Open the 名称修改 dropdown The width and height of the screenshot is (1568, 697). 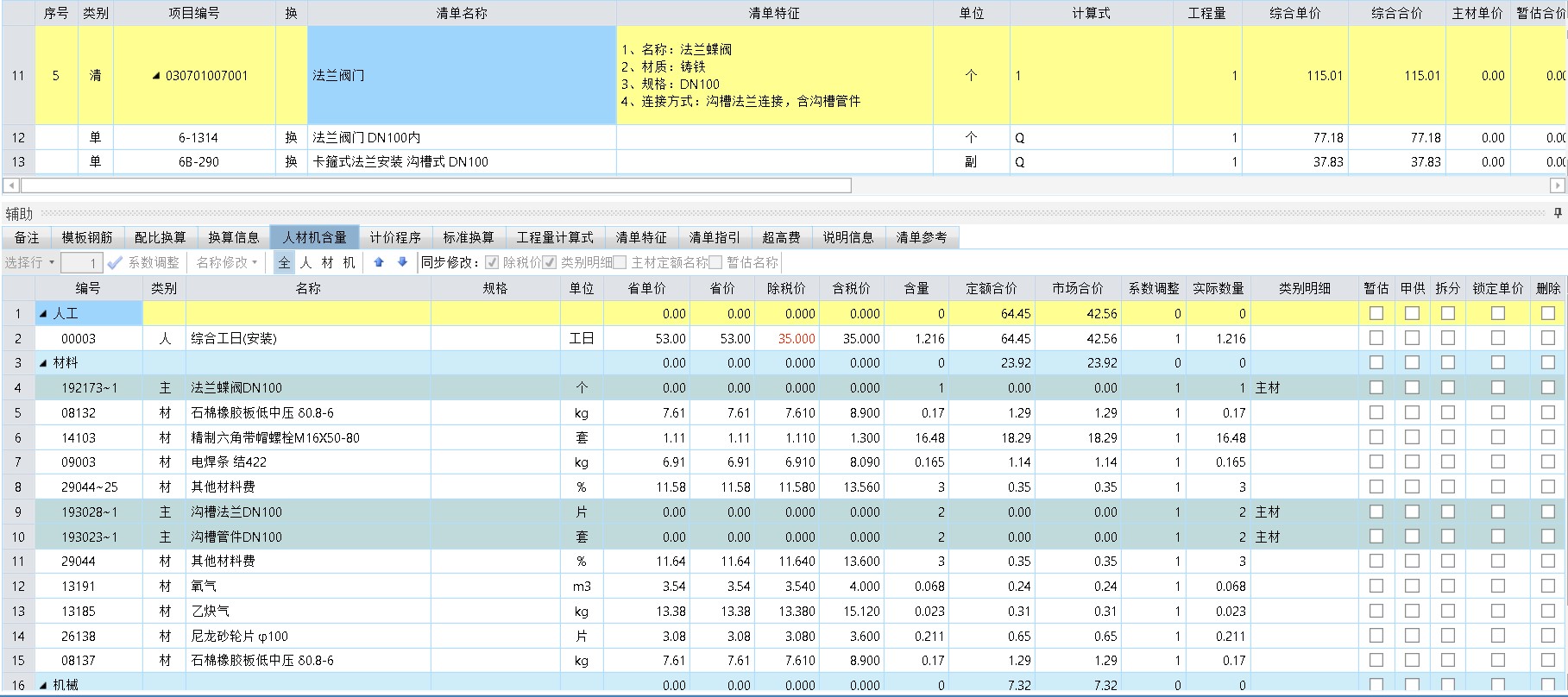pyautogui.click(x=227, y=262)
